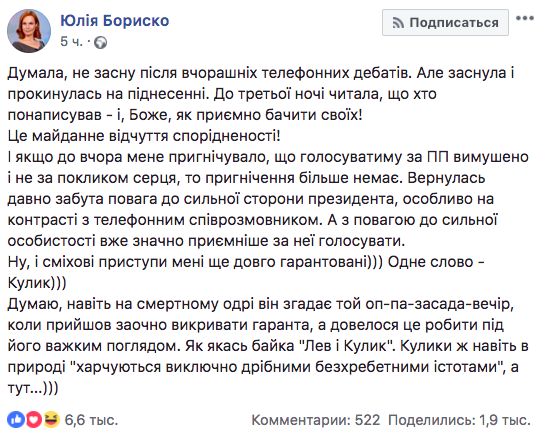Viewport: 540px width, 435px height.
Task: Open Поделились: 1,9 тыс. shares list
Action: pyautogui.click(x=459, y=420)
